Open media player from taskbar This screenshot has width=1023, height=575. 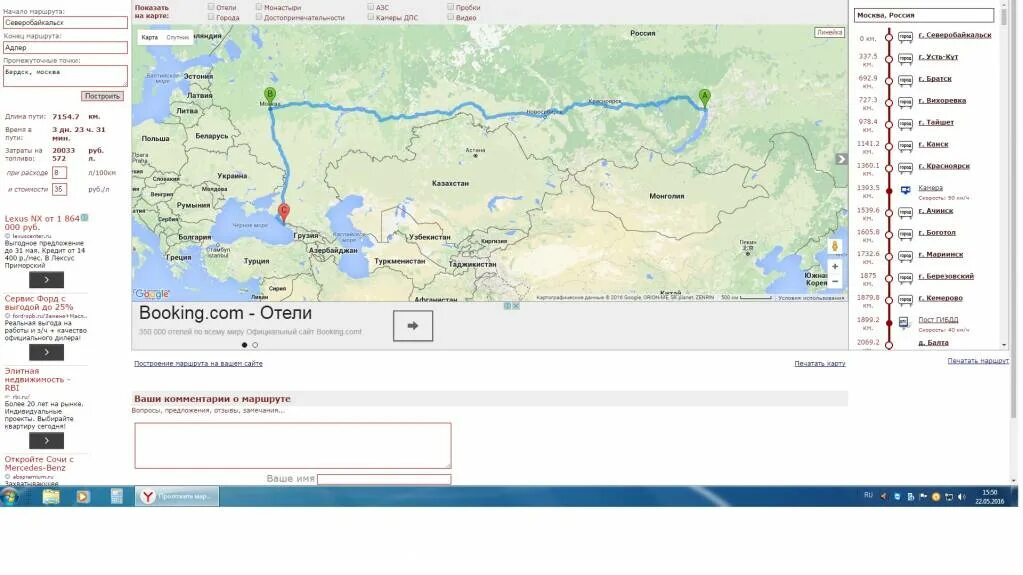click(83, 497)
